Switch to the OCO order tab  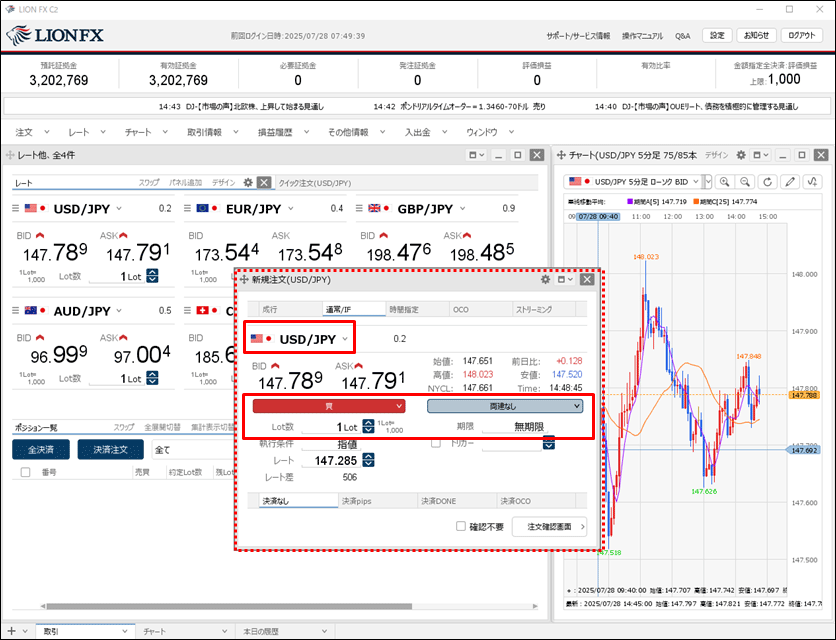[460, 310]
